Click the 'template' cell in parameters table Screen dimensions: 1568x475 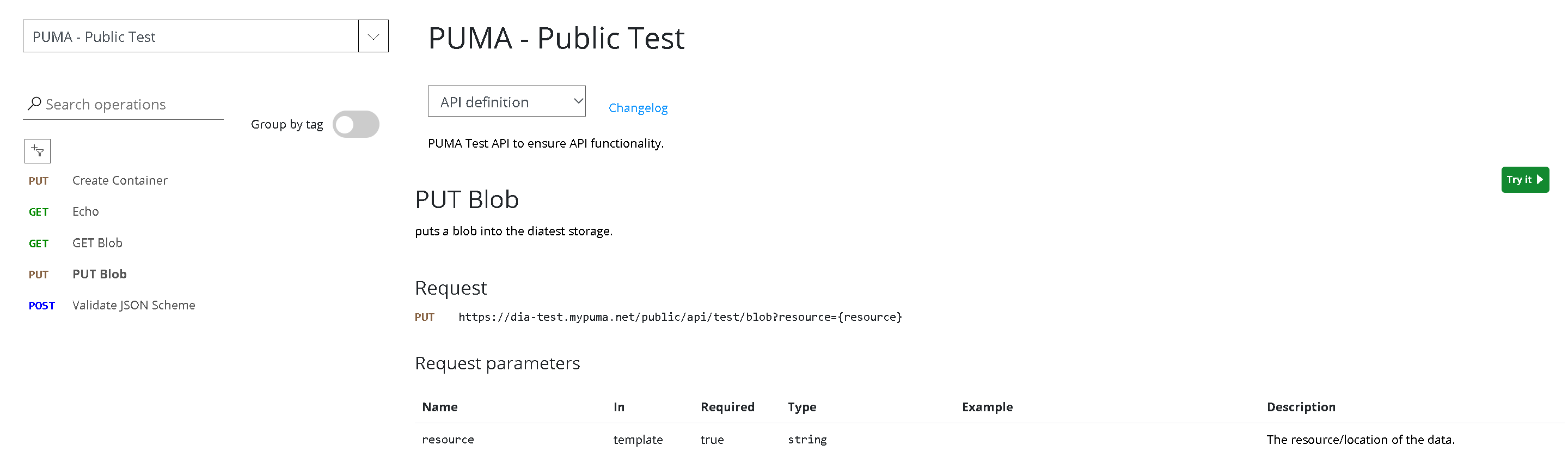[638, 439]
